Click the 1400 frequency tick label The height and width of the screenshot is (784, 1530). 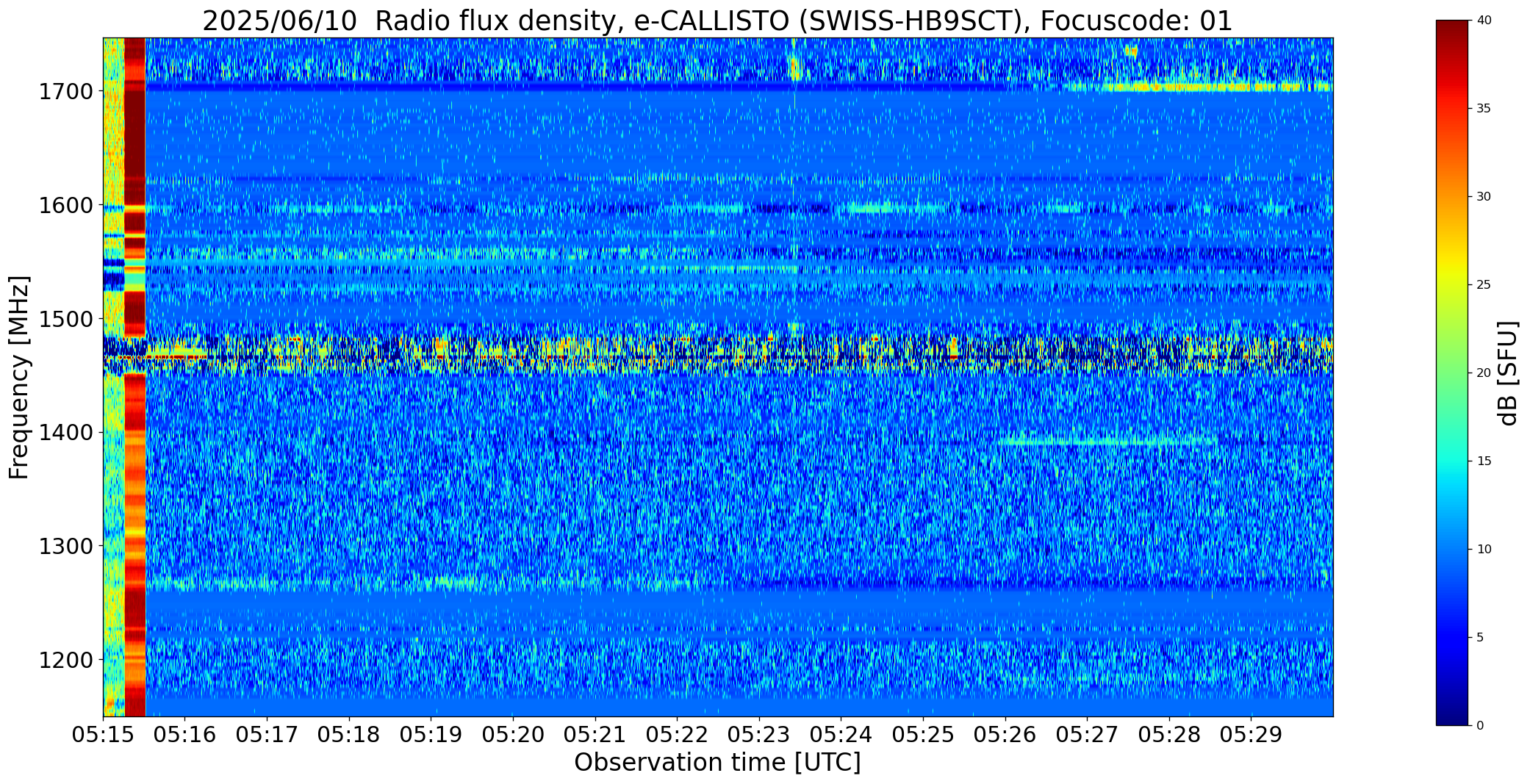pos(65,433)
